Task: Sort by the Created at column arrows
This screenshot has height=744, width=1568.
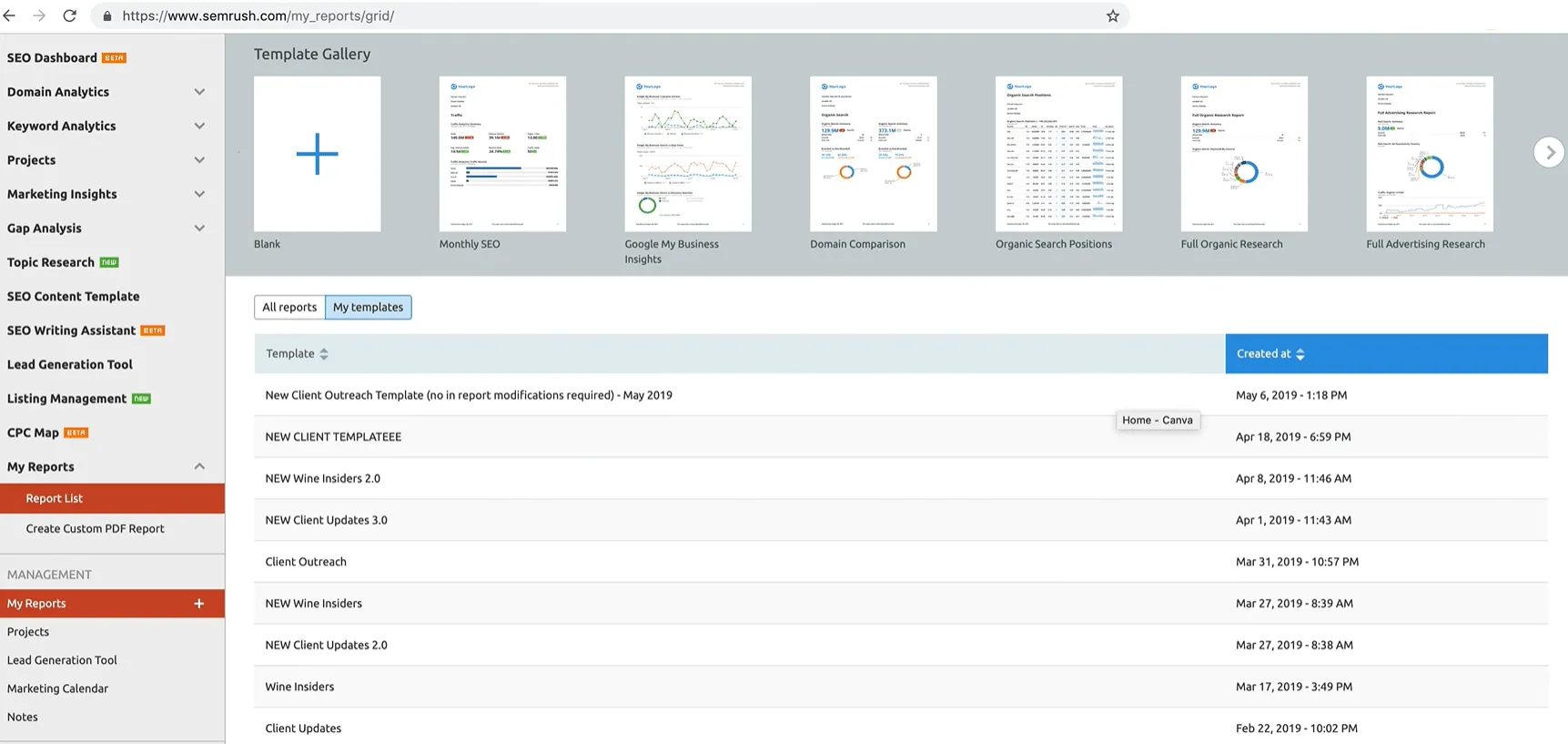Action: coord(1300,354)
